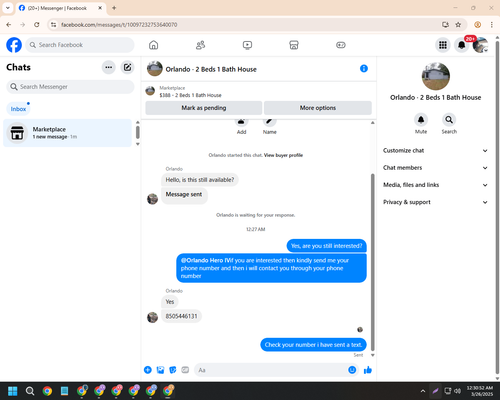Open Chrome three-dot menu
The height and width of the screenshot is (400, 500).
pyautogui.click(x=492, y=25)
